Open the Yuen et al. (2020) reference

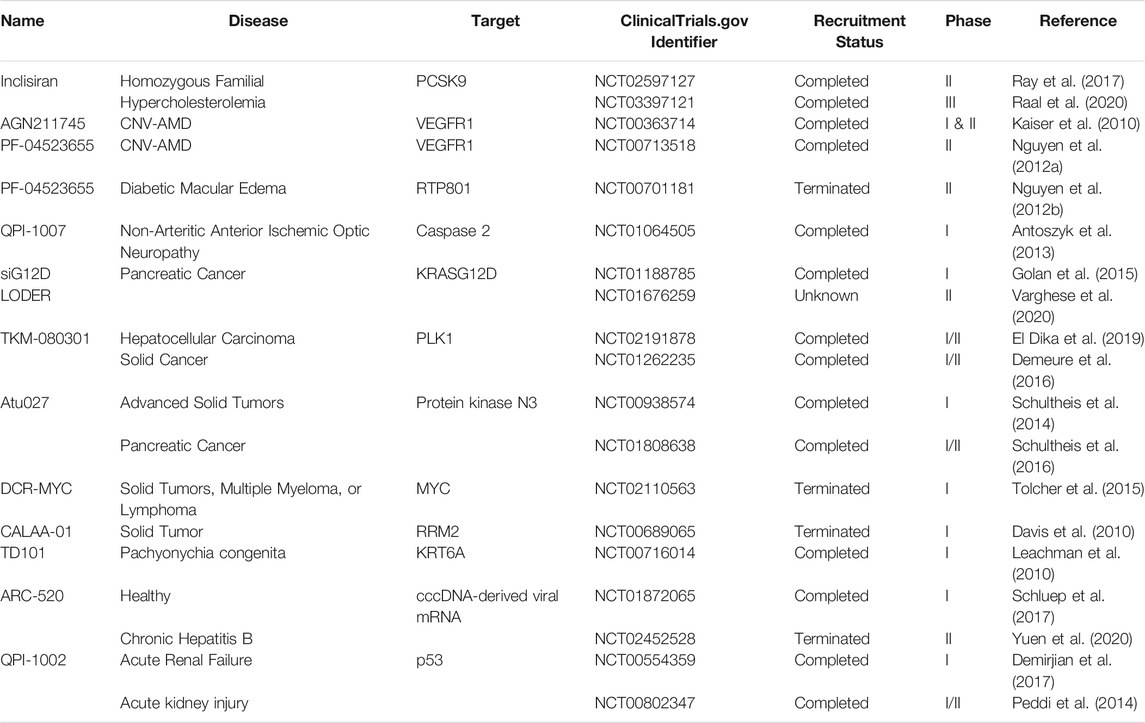(1072, 639)
